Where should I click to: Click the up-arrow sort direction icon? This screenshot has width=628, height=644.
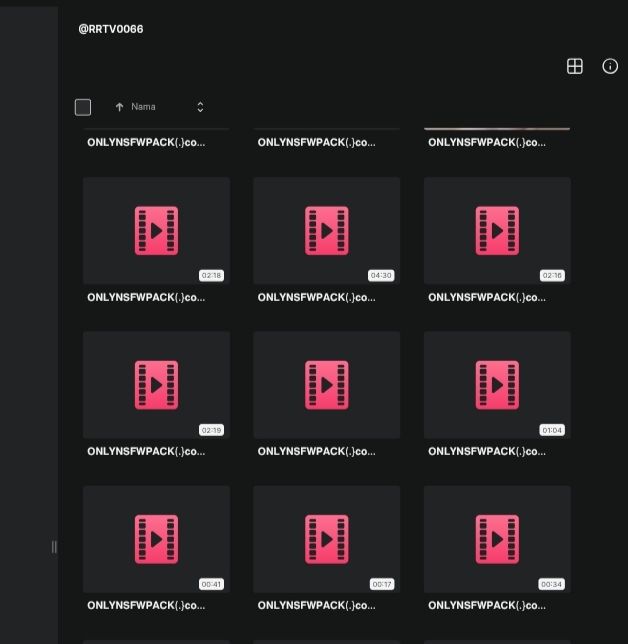[119, 107]
